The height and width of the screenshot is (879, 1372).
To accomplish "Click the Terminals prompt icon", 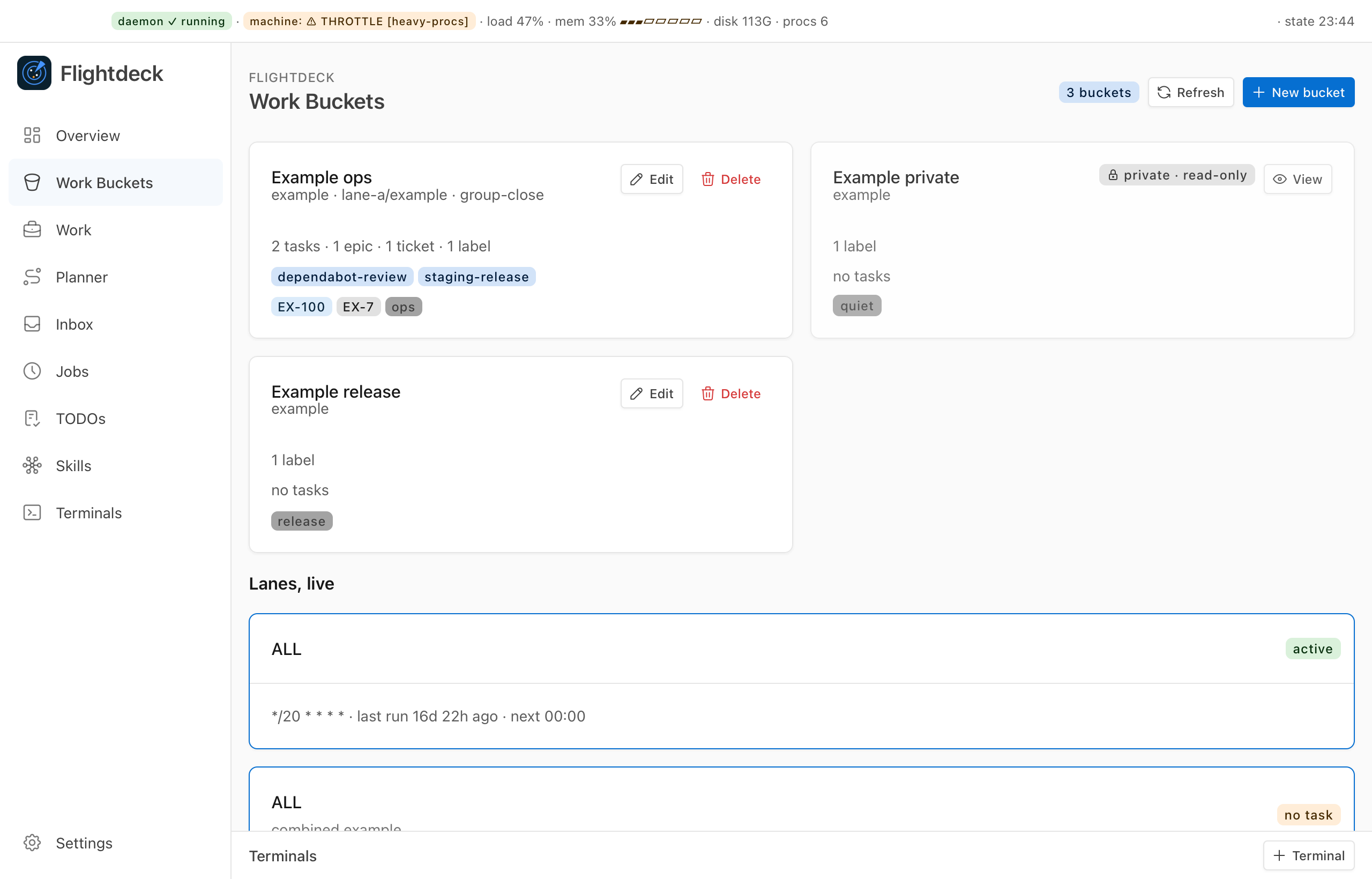I will point(32,512).
